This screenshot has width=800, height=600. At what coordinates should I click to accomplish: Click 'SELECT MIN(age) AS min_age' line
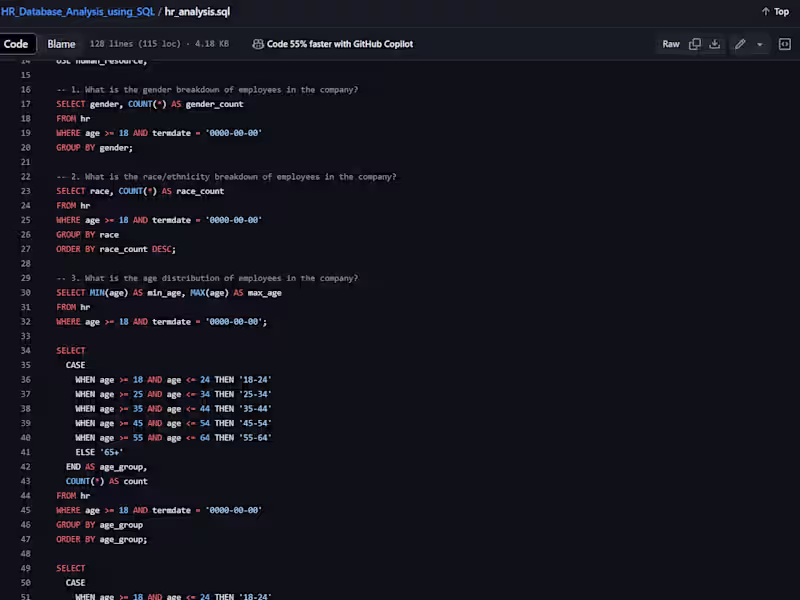[x=169, y=293]
